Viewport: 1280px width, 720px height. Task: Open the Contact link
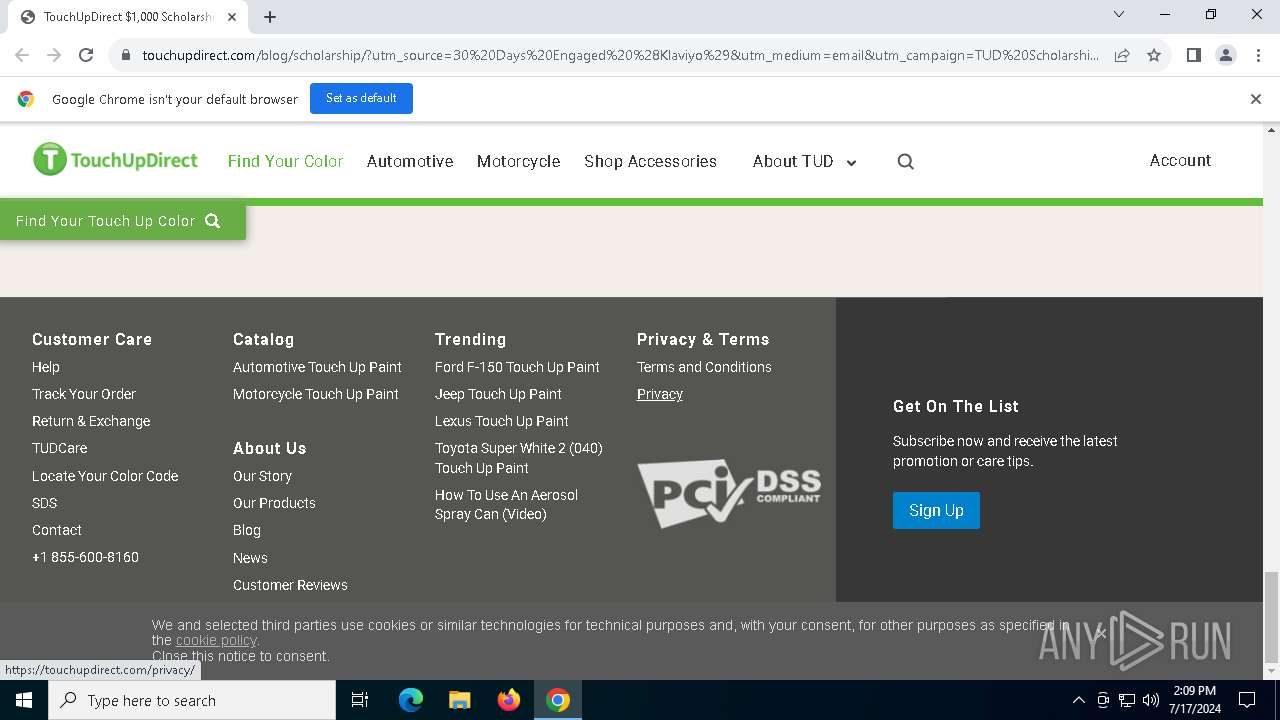[57, 530]
